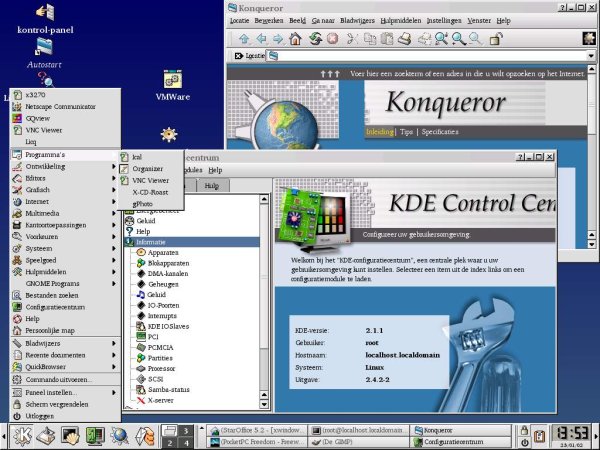Screen dimensions: 600x450
Task: Select Scherm vergrendelen in K menu
Action: tap(65, 404)
